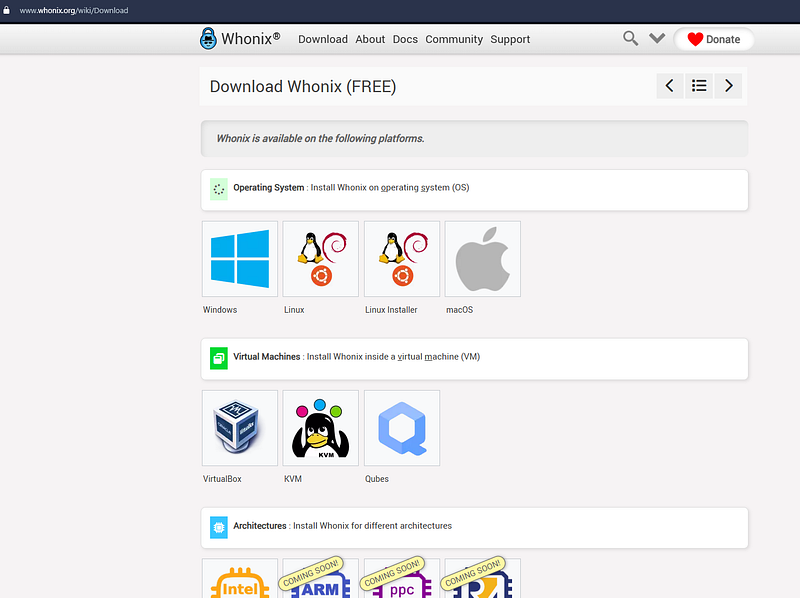Open the search magnifier icon
800x598 pixels.
(x=630, y=38)
